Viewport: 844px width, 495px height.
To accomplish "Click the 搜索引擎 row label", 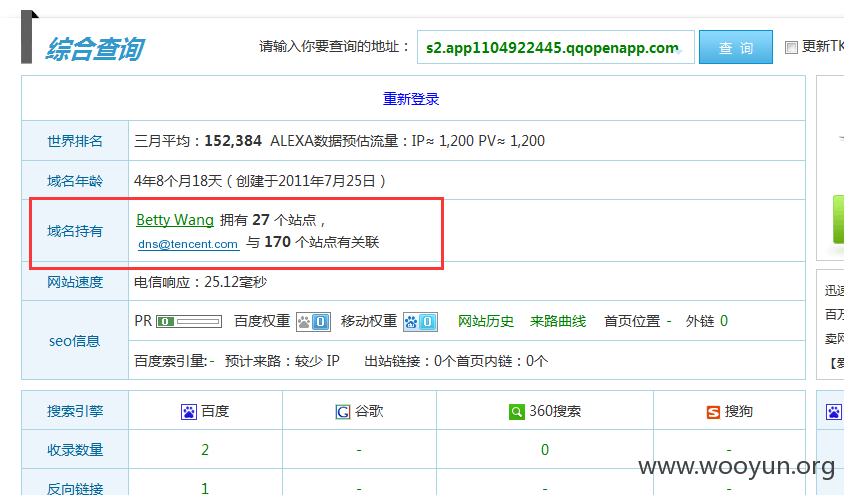I will point(75,411).
